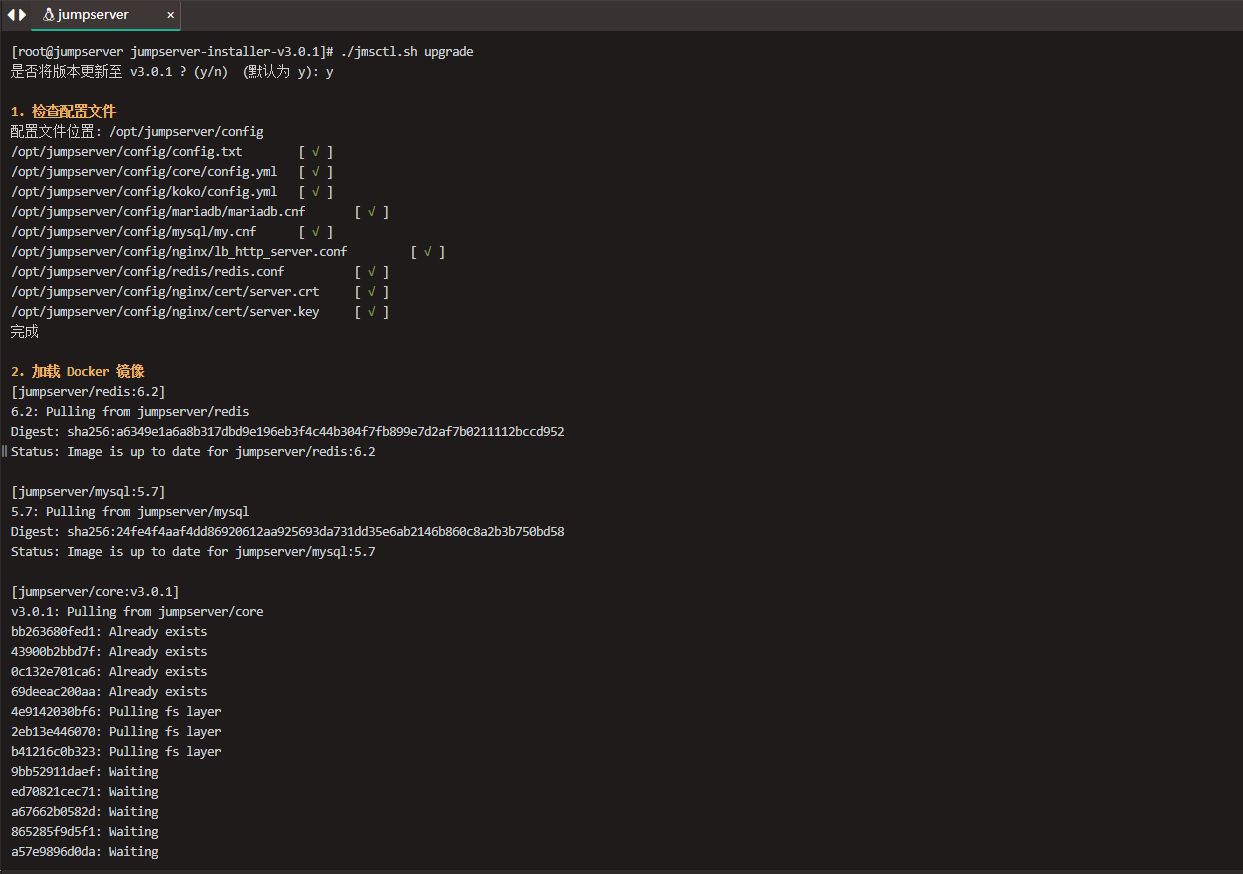
Task: Click the checkmark beside mariadb.cnf line
Action: (x=371, y=211)
